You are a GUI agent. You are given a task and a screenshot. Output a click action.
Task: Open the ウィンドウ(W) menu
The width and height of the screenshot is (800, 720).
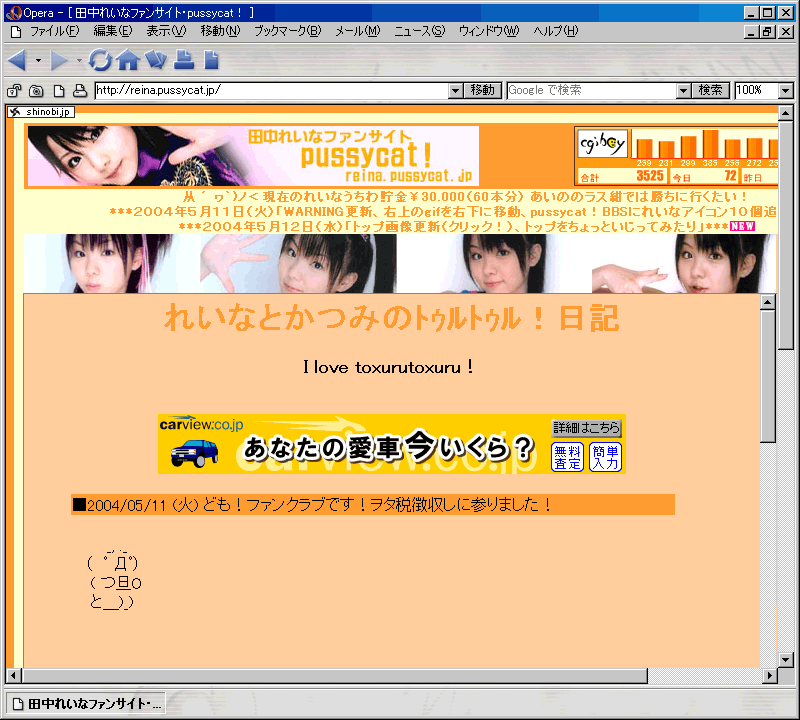point(489,31)
